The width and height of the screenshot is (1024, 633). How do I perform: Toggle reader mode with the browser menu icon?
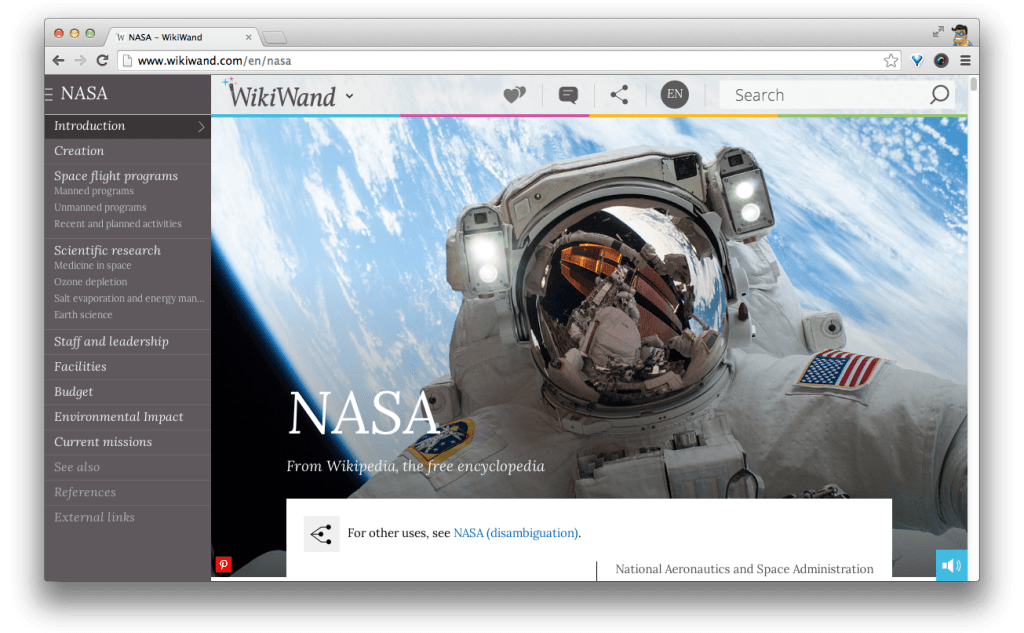tap(965, 60)
